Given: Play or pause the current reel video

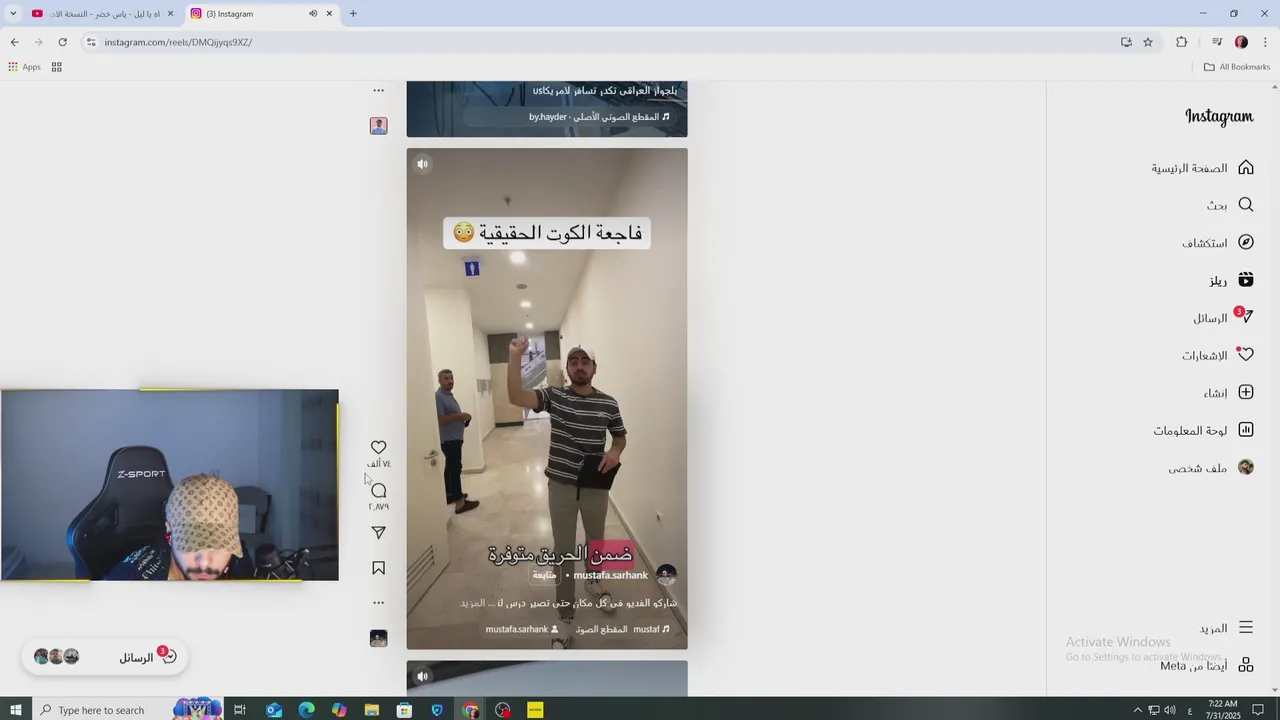Looking at the screenshot, I should coord(547,398).
